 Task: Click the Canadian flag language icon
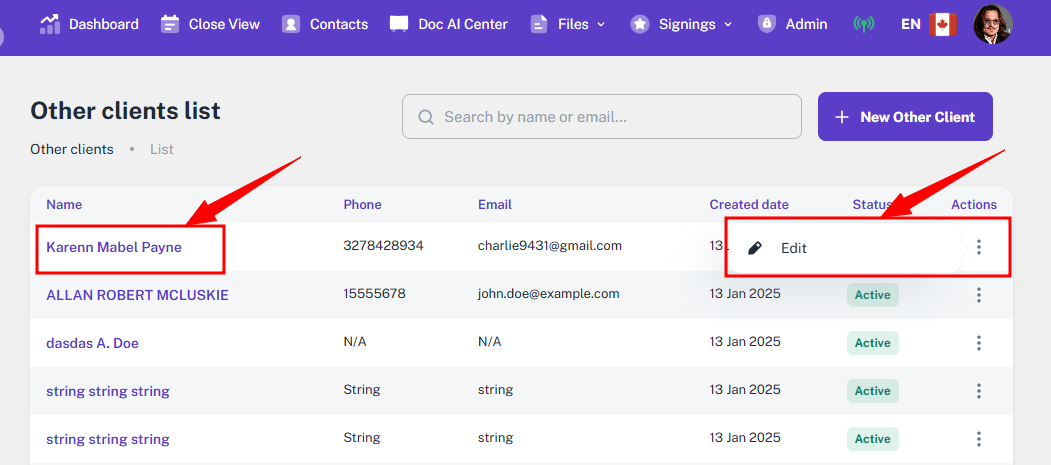pyautogui.click(x=943, y=24)
